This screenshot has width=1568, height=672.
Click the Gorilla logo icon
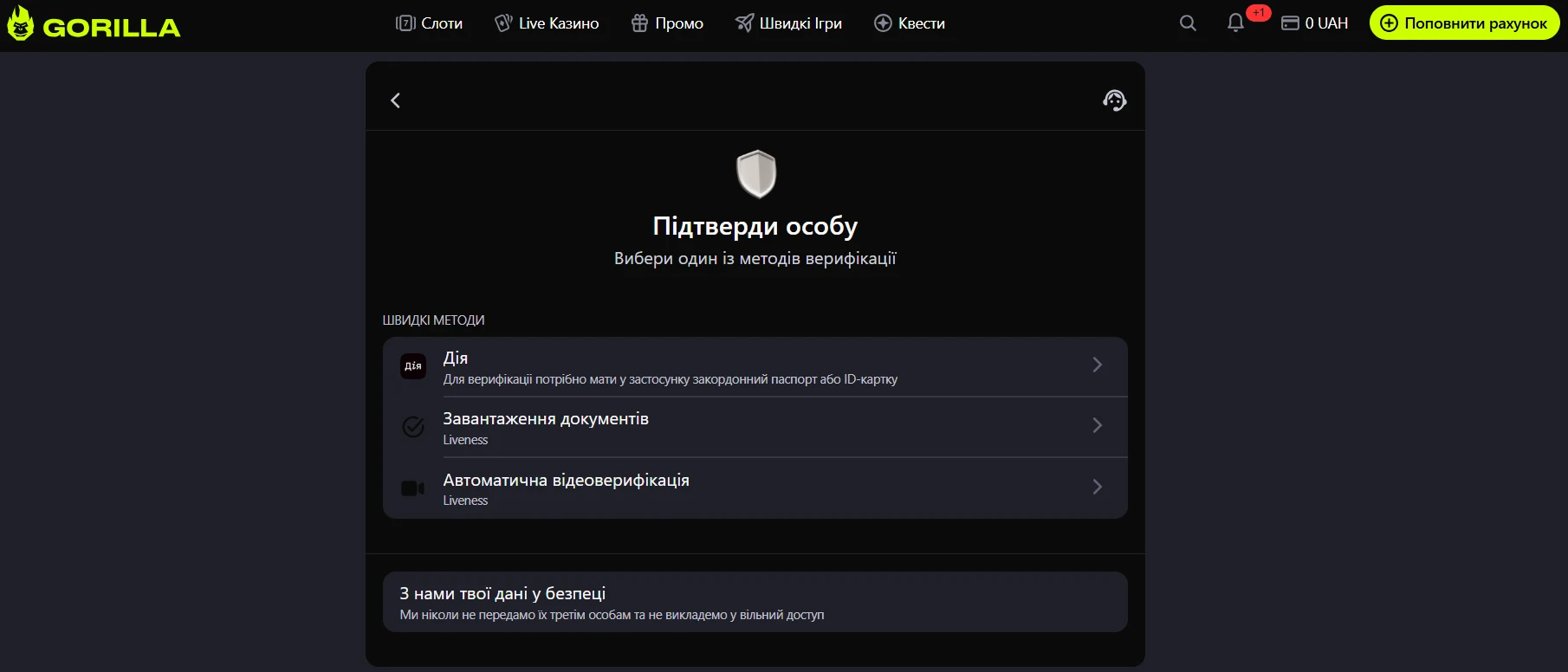point(21,23)
